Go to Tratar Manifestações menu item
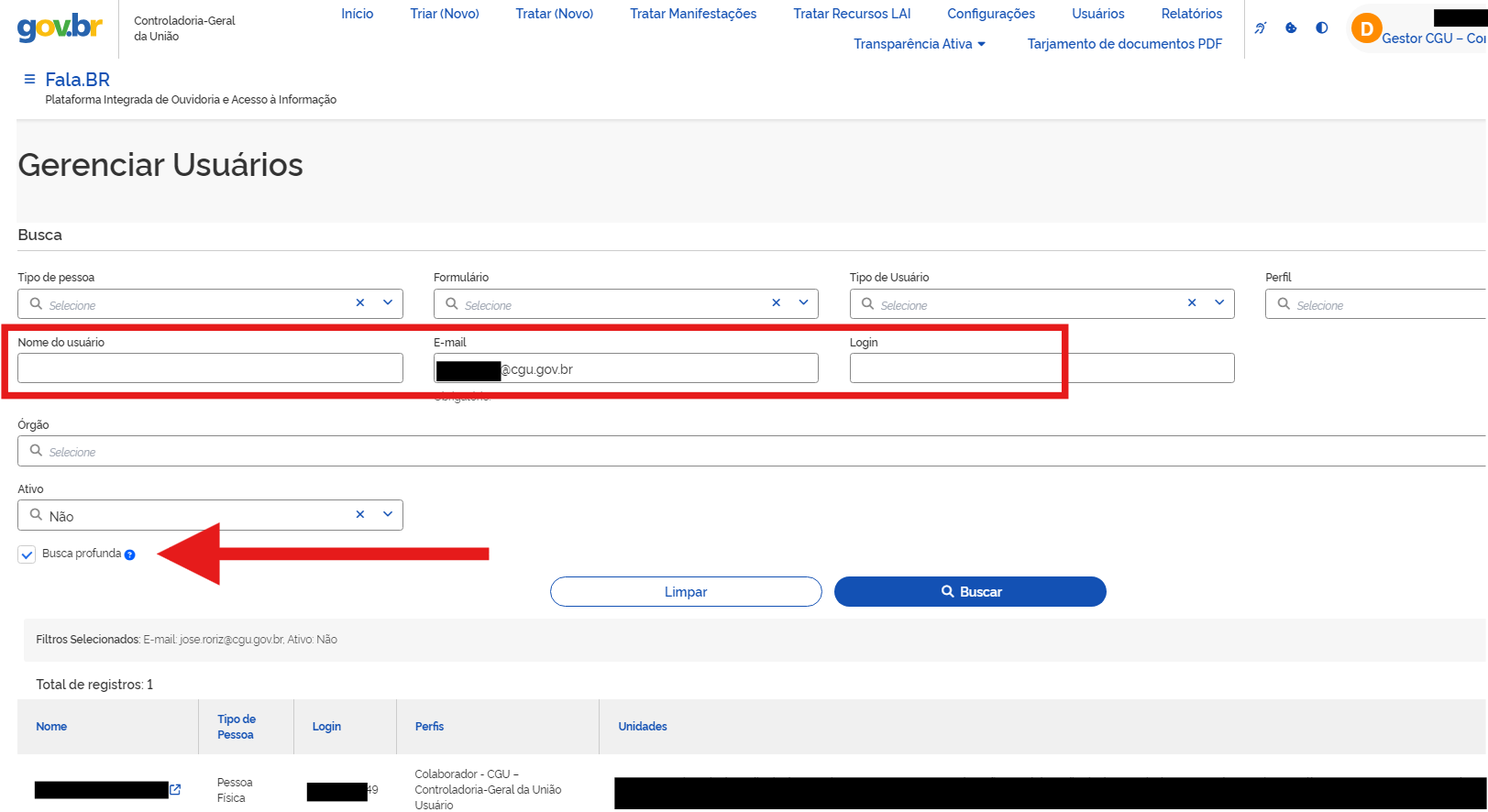This screenshot has height=812, width=1488. [693, 14]
